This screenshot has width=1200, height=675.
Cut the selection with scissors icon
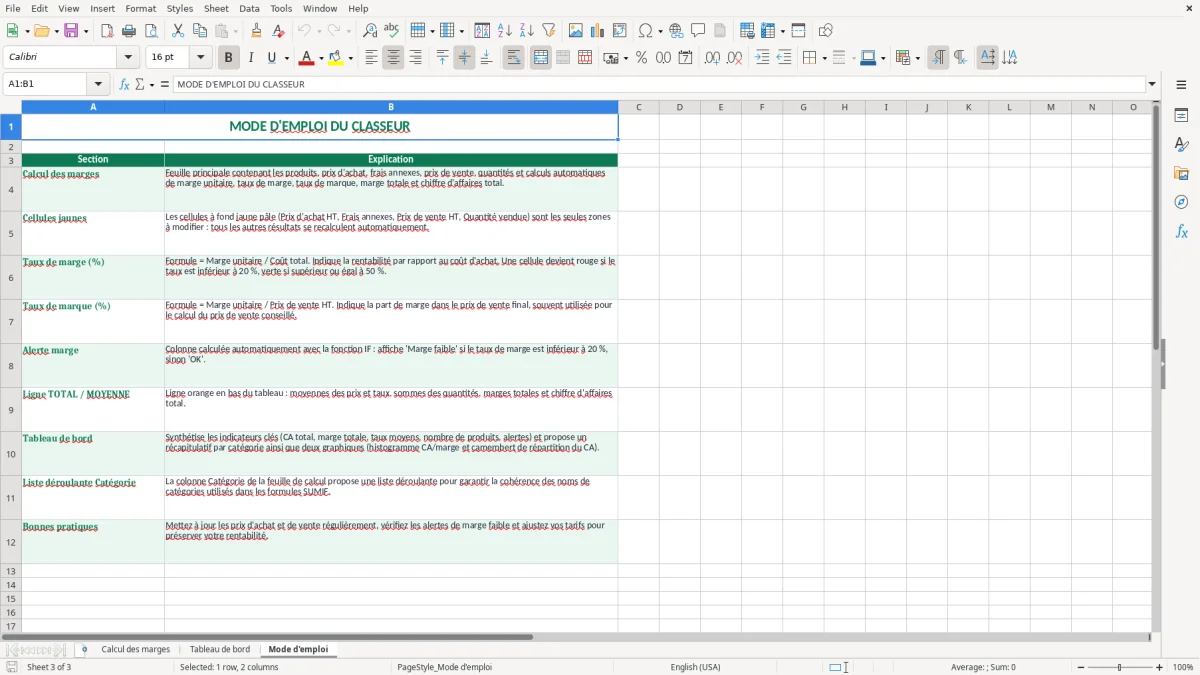pyautogui.click(x=178, y=31)
